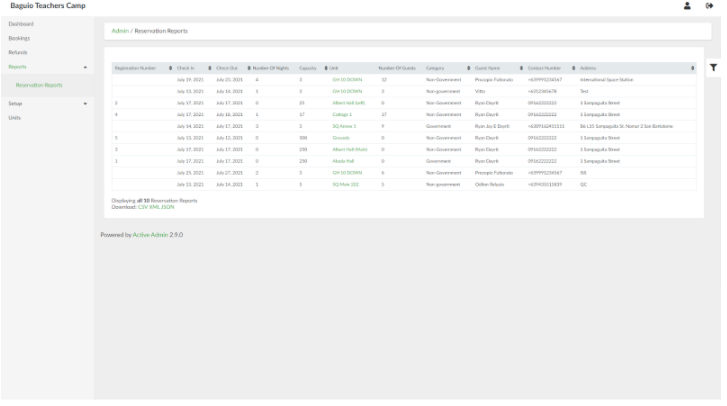Click the Admin breadcrumb link

click(x=119, y=31)
